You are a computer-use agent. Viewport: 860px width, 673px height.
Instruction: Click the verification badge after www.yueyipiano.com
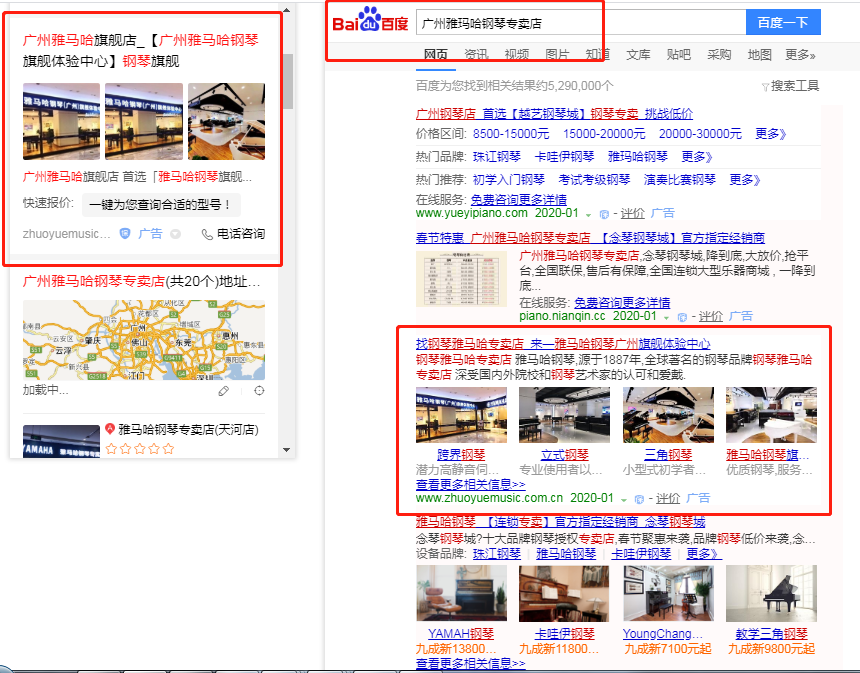(x=604, y=214)
